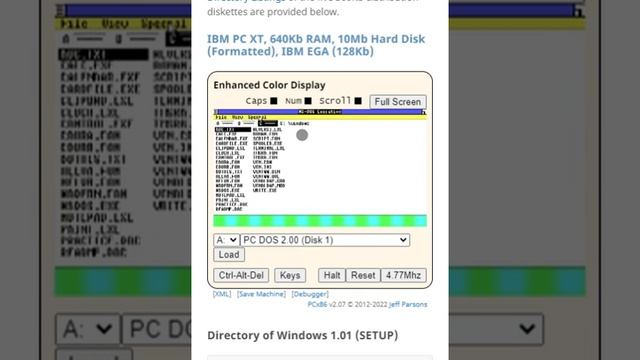Viewport: 640px width, 360px height.
Task: Select SCRIPT.FON in the second column
Action: point(267,138)
